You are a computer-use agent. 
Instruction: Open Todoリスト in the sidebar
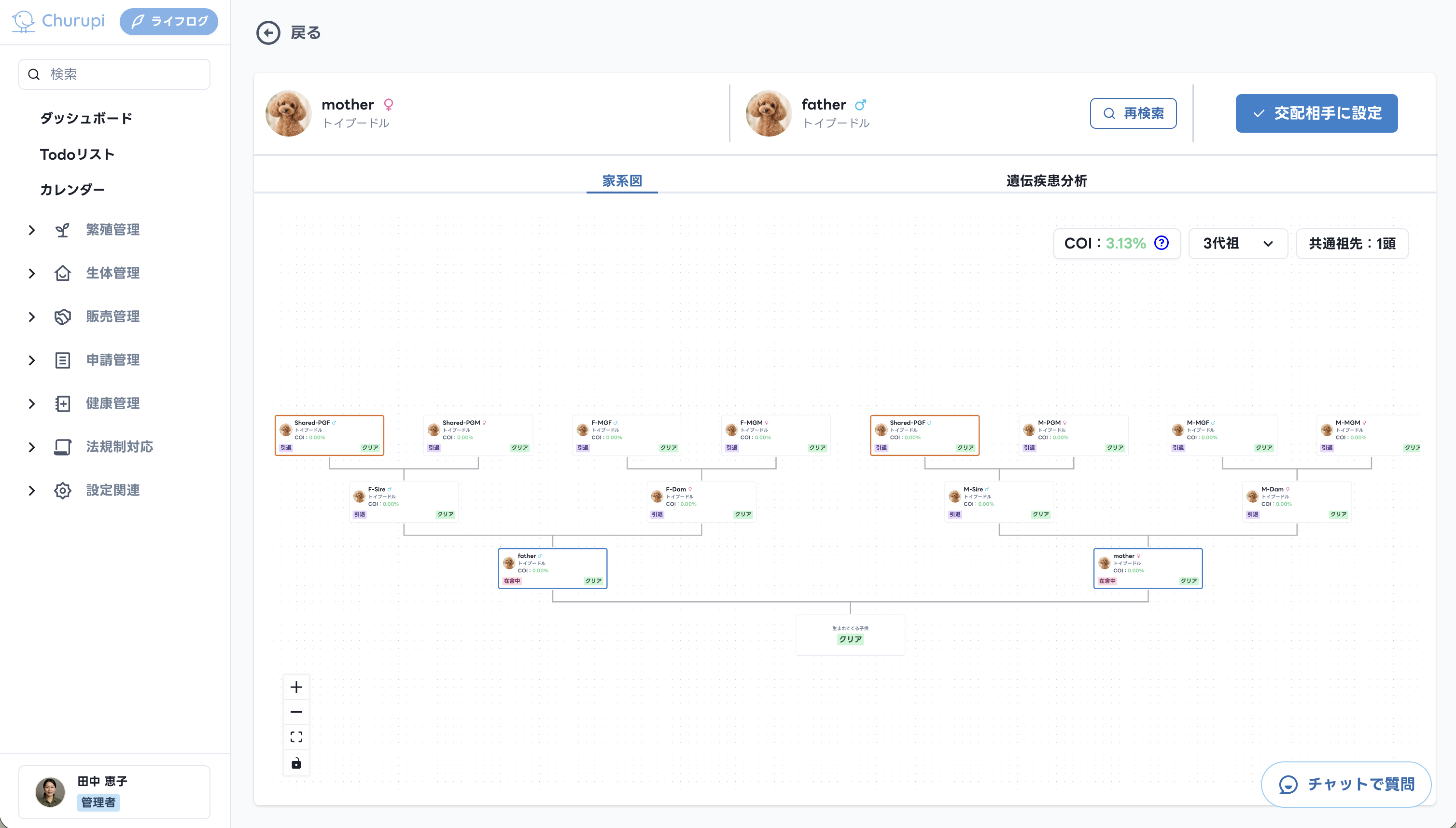(x=77, y=154)
